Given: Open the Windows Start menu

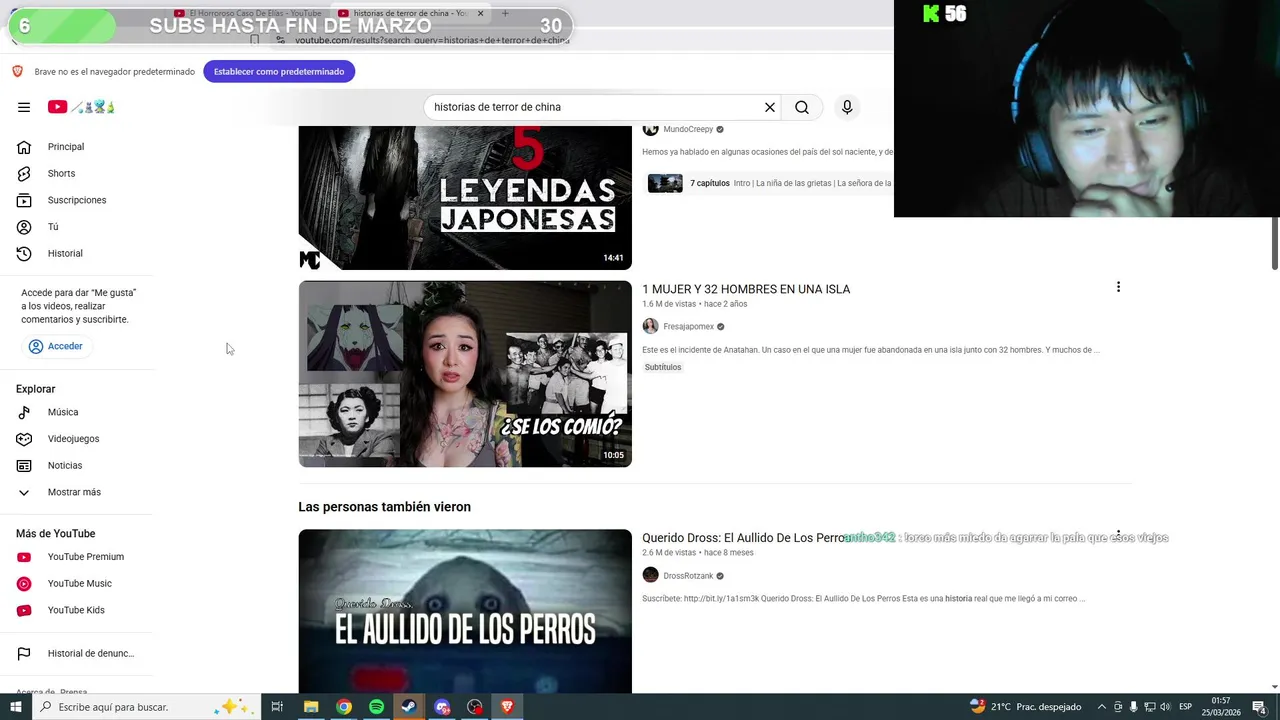Looking at the screenshot, I should 15,707.
